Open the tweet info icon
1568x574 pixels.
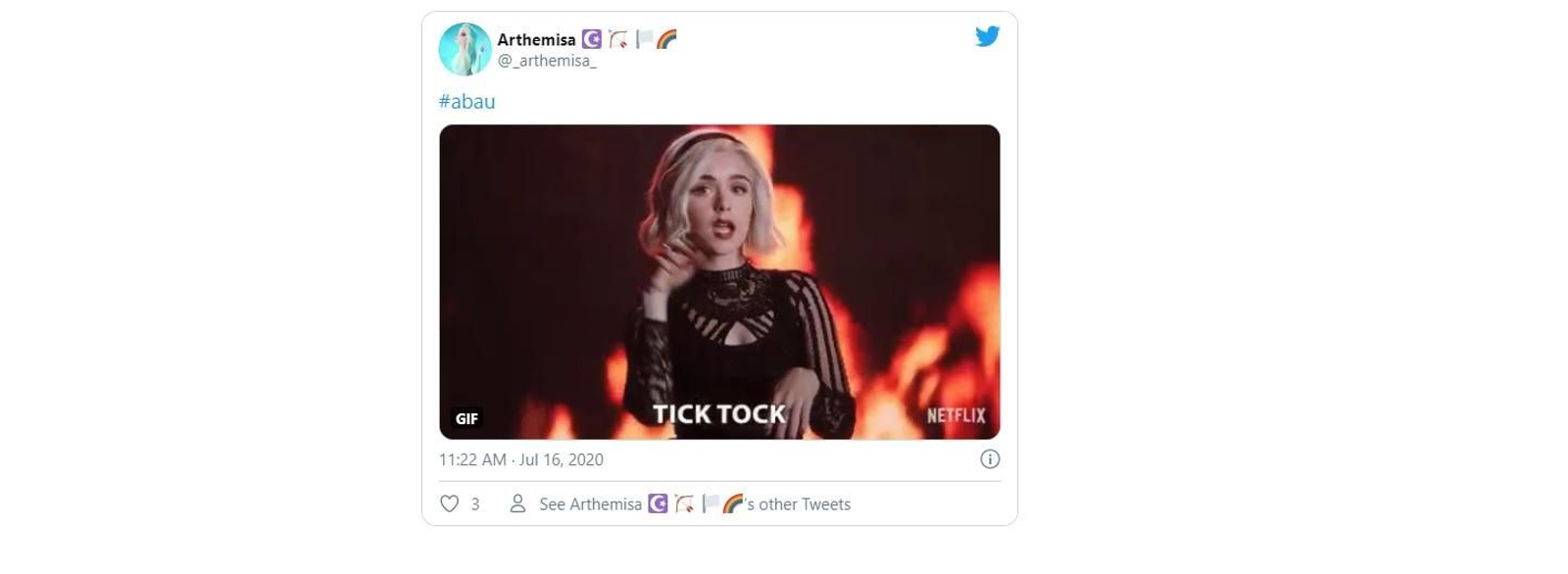[x=990, y=459]
